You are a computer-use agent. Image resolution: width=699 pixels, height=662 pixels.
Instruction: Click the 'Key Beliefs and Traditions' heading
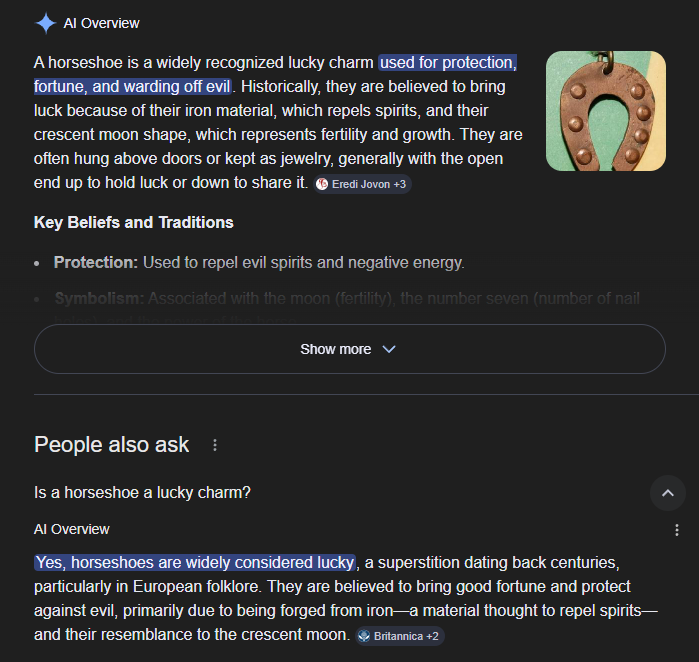[134, 222]
